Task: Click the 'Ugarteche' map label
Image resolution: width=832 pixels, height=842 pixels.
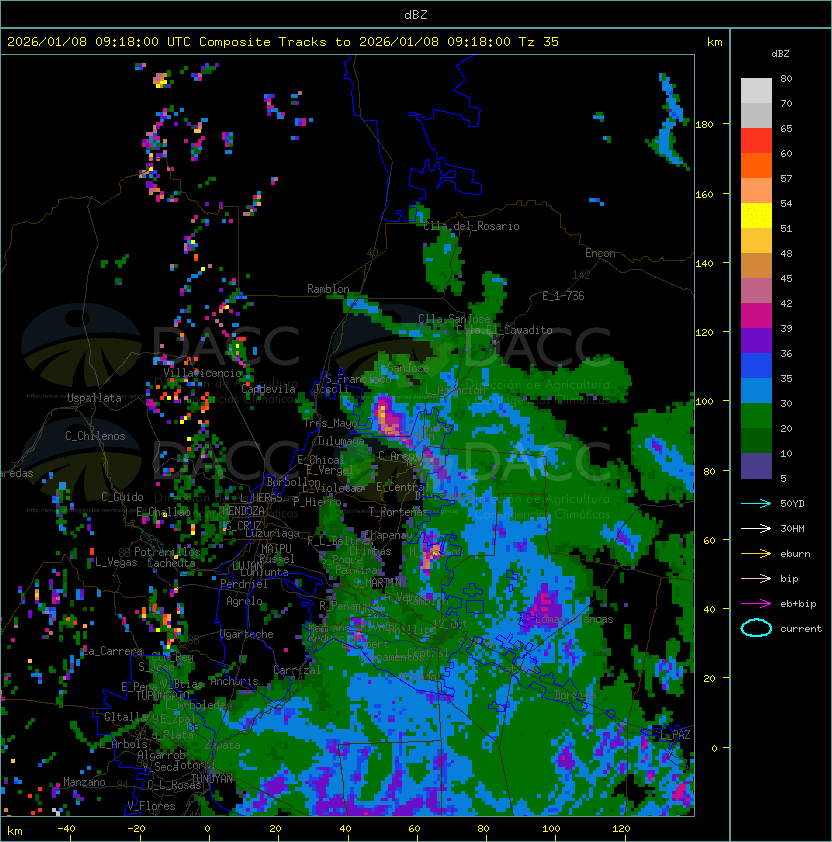Action: pyautogui.click(x=247, y=634)
